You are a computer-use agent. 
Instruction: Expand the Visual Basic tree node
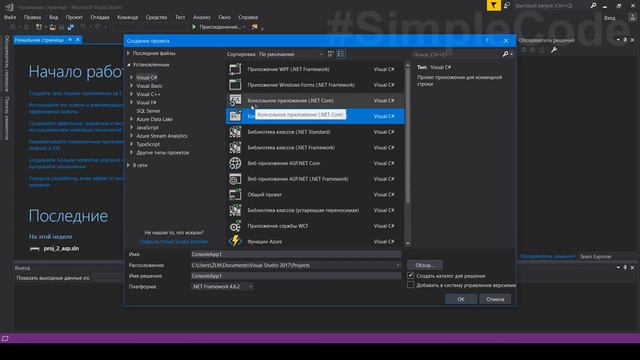pyautogui.click(x=131, y=86)
